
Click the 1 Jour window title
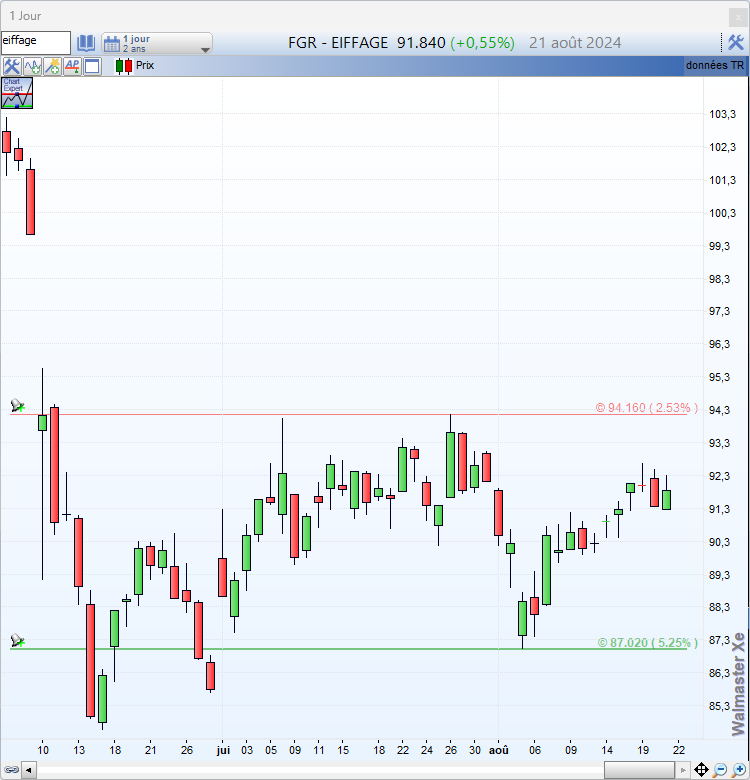click(25, 16)
